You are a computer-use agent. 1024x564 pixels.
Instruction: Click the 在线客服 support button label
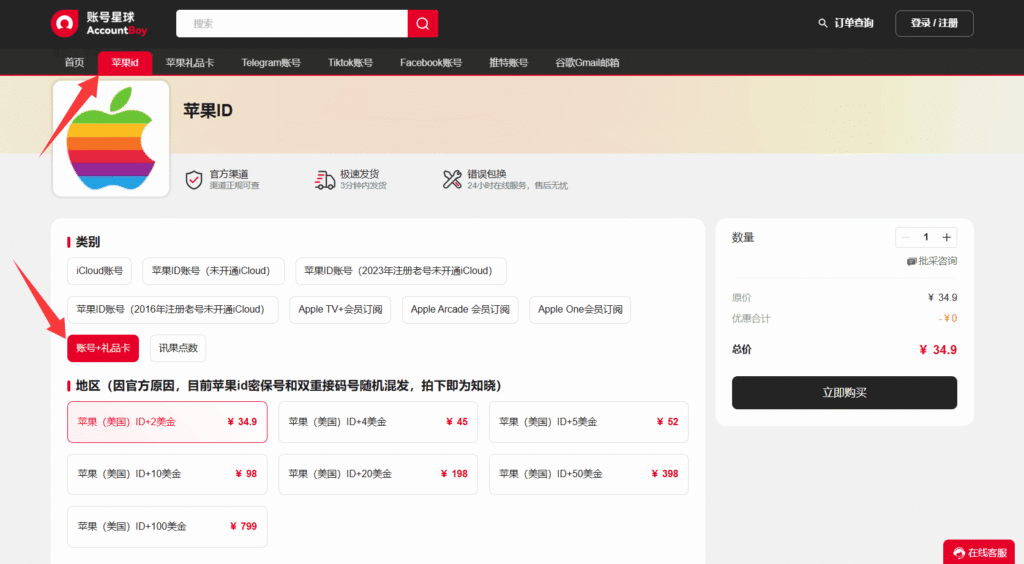[x=987, y=553]
